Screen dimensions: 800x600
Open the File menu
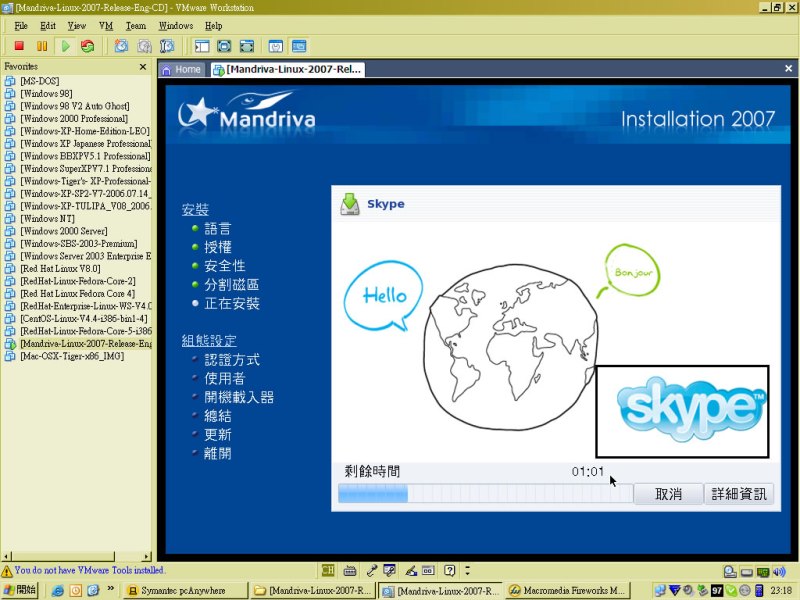click(21, 26)
